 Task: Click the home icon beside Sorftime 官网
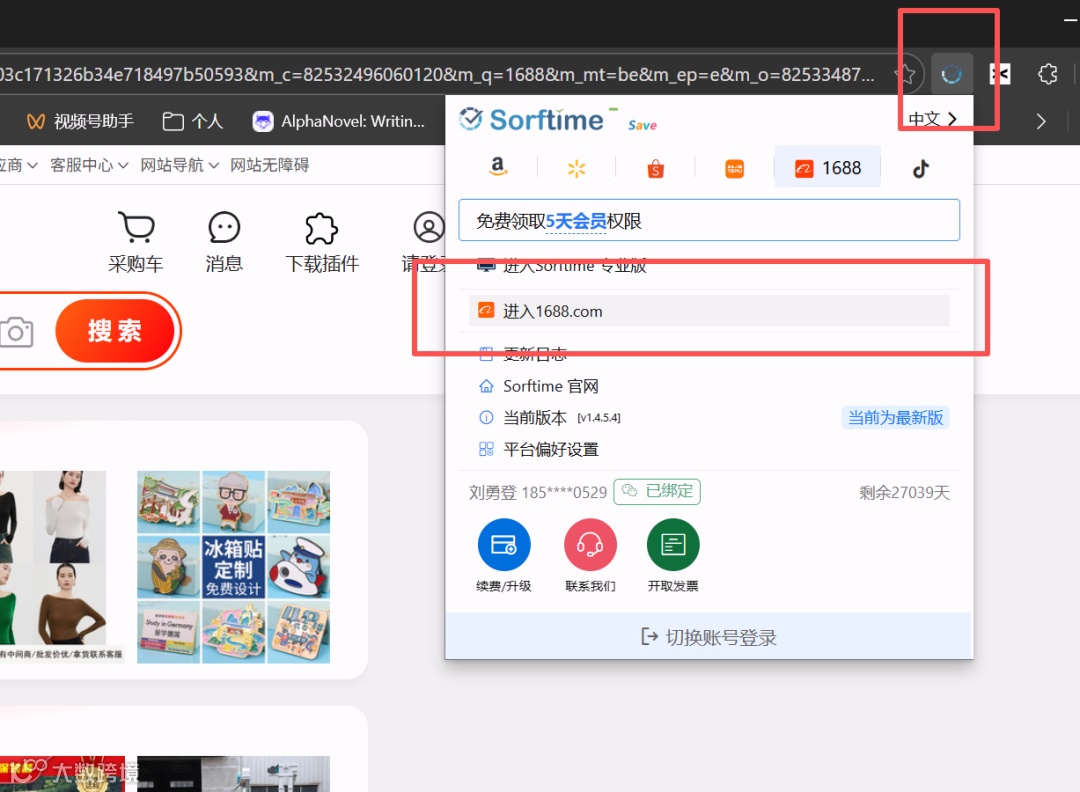click(486, 386)
